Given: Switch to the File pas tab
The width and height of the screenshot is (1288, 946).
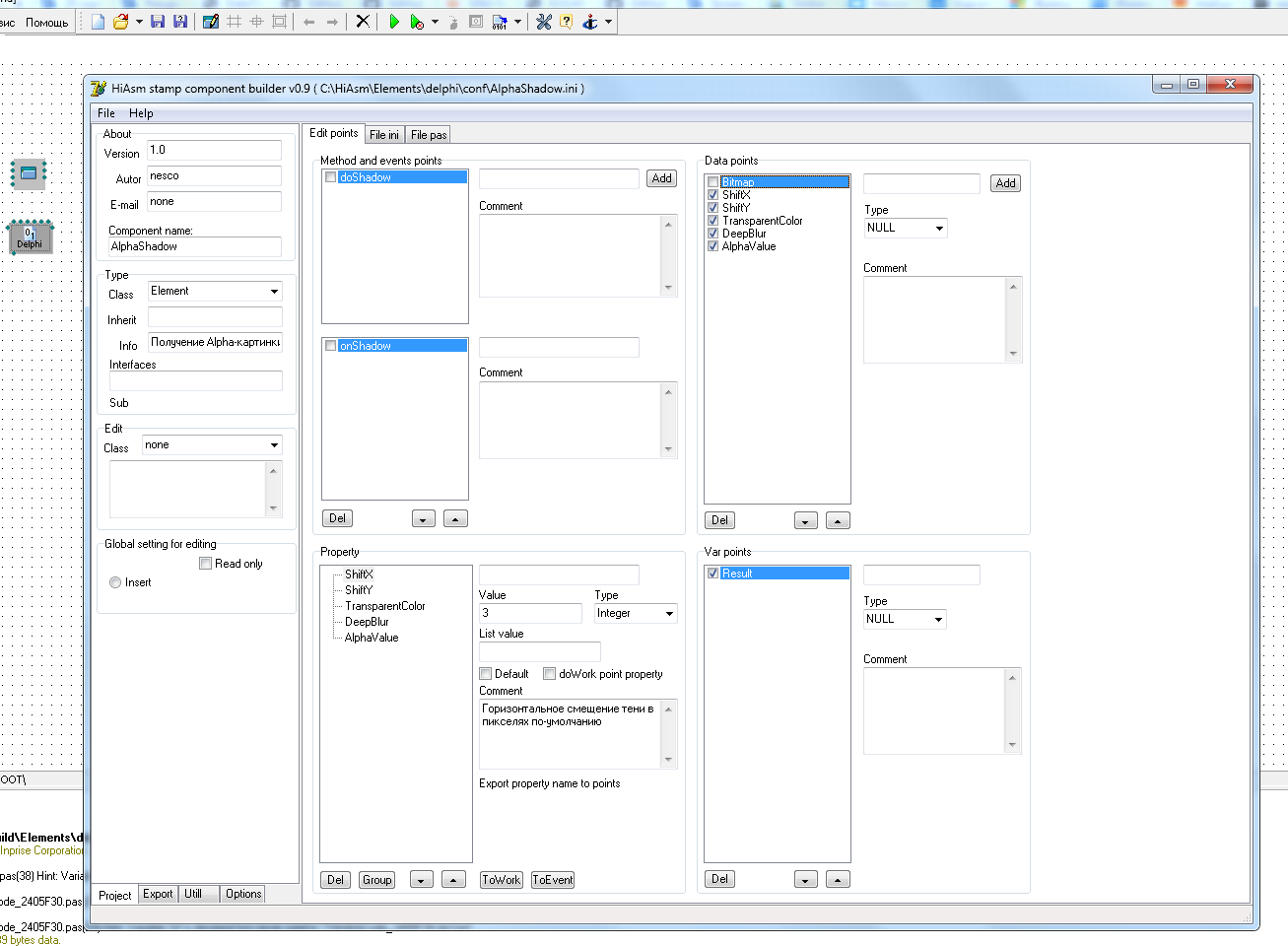Looking at the screenshot, I should pos(429,135).
